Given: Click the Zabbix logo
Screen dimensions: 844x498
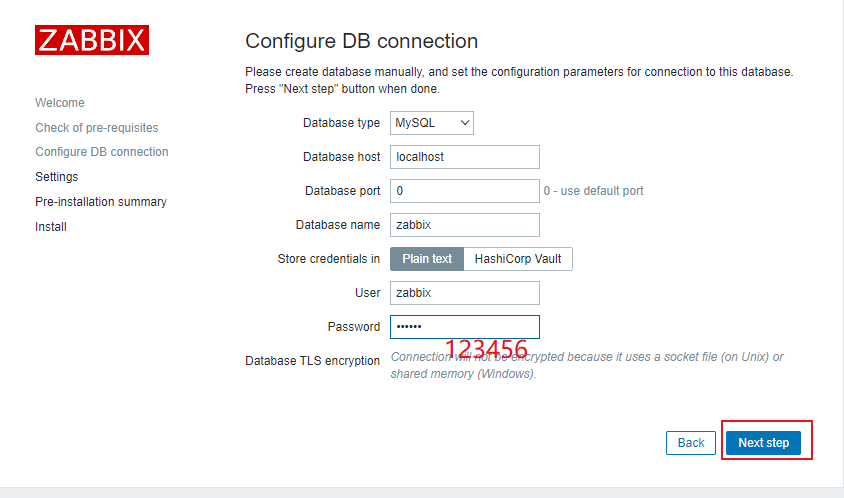Looking at the screenshot, I should (x=92, y=40).
